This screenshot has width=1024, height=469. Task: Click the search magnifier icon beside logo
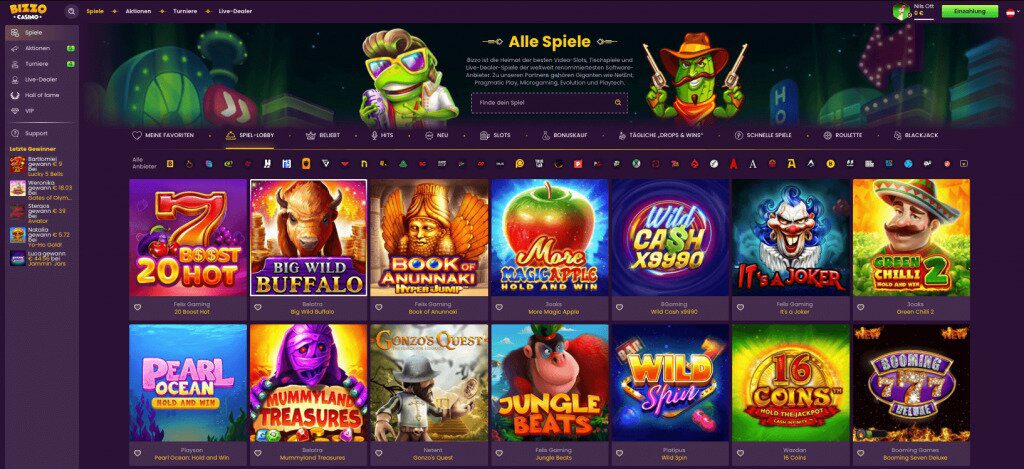click(72, 11)
